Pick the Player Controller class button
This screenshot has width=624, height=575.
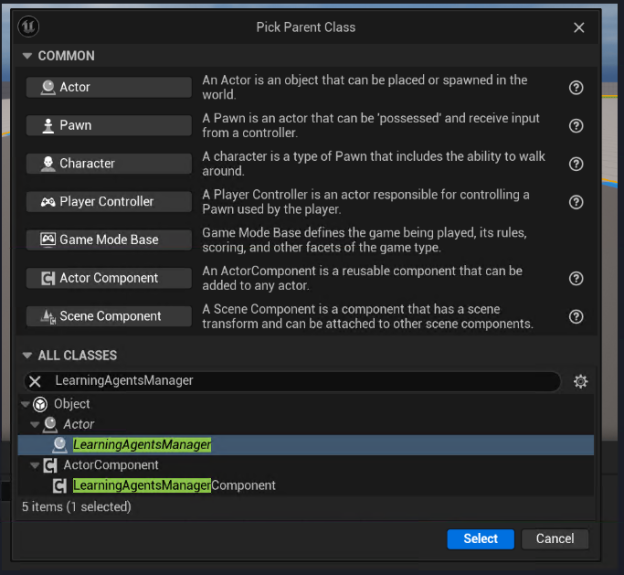coord(109,202)
